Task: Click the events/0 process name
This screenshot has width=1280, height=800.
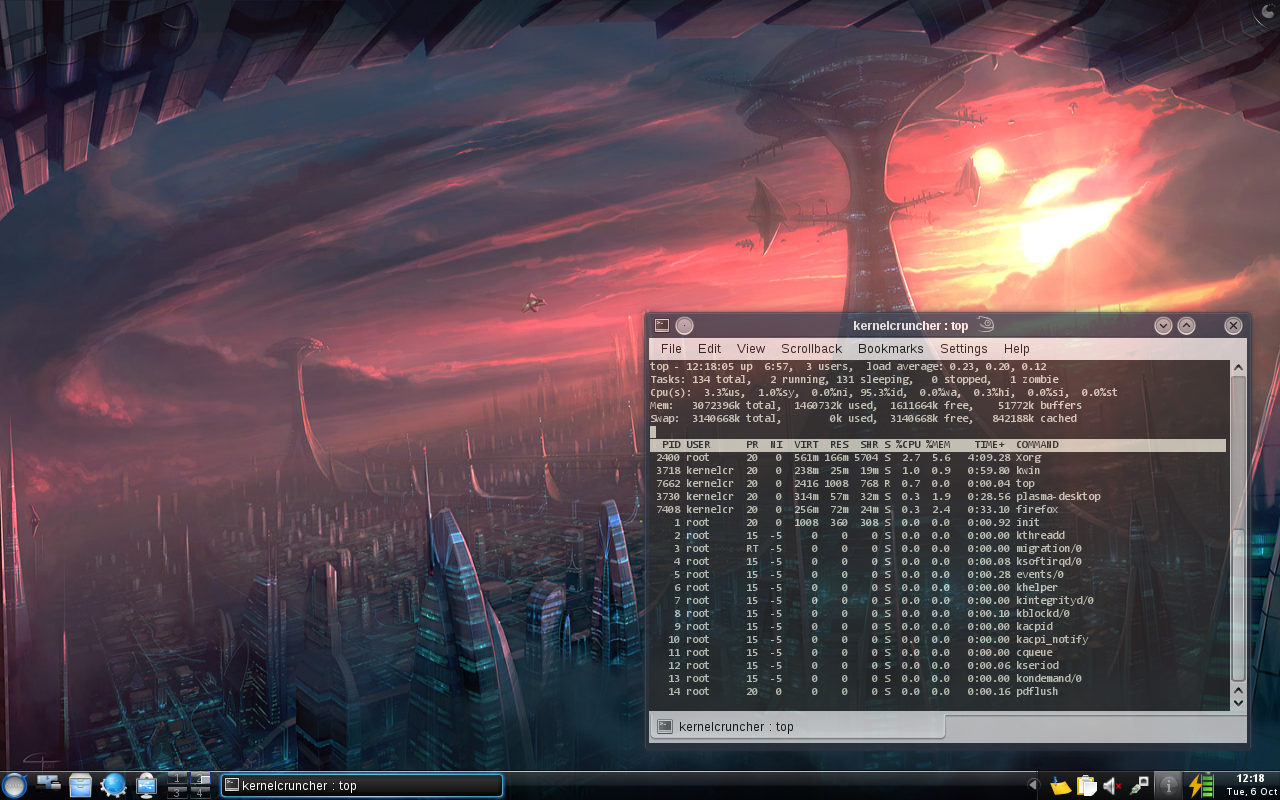Action: [x=1040, y=575]
